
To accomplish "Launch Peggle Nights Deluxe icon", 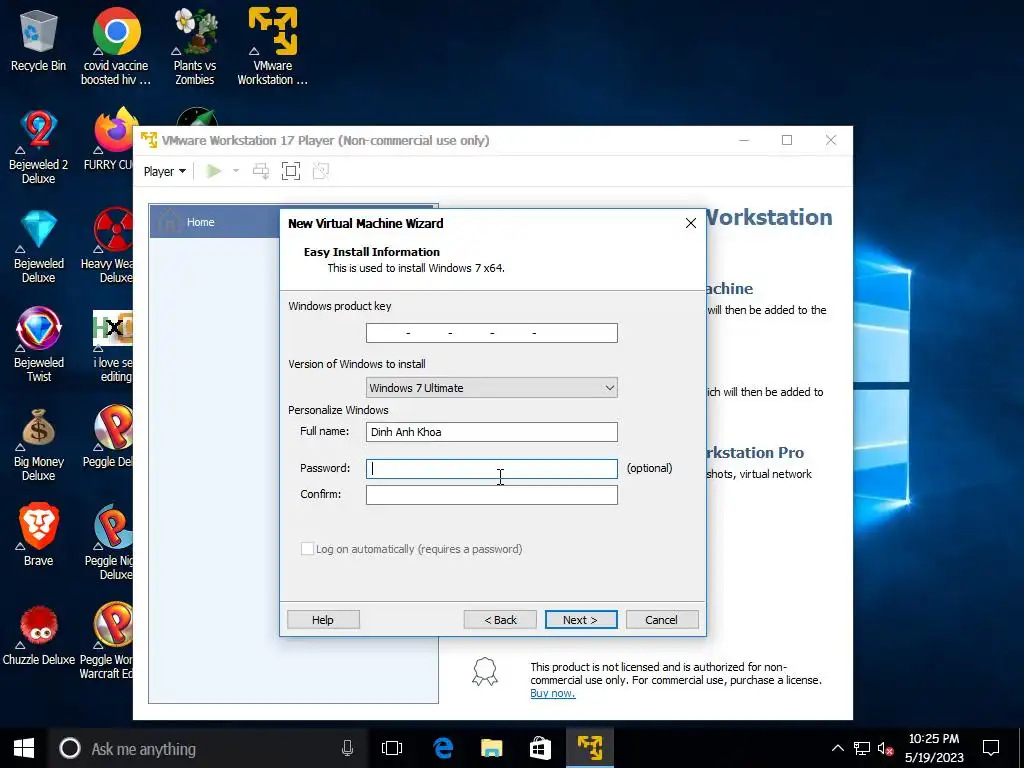I will 111,542.
